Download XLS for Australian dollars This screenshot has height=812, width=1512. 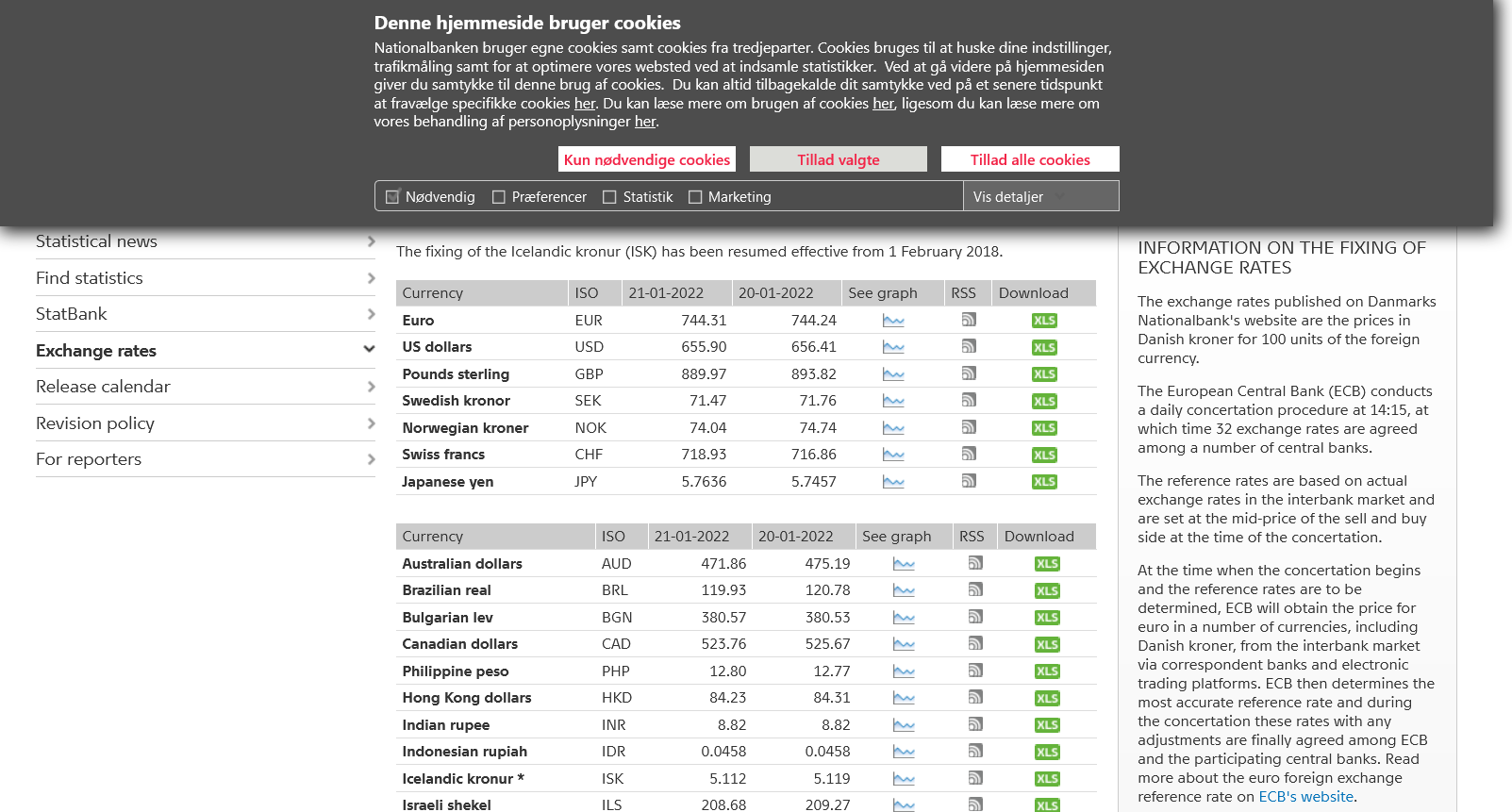pyautogui.click(x=1046, y=564)
